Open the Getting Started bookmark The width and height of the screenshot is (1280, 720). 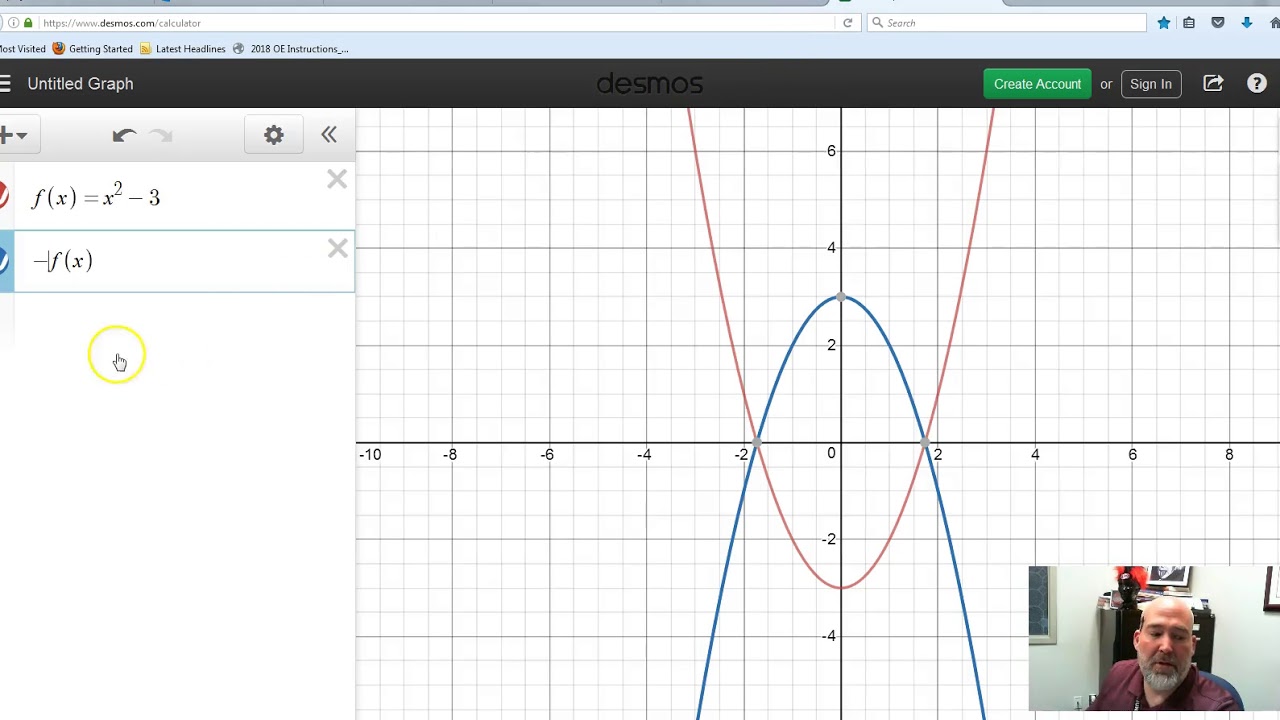coord(93,49)
